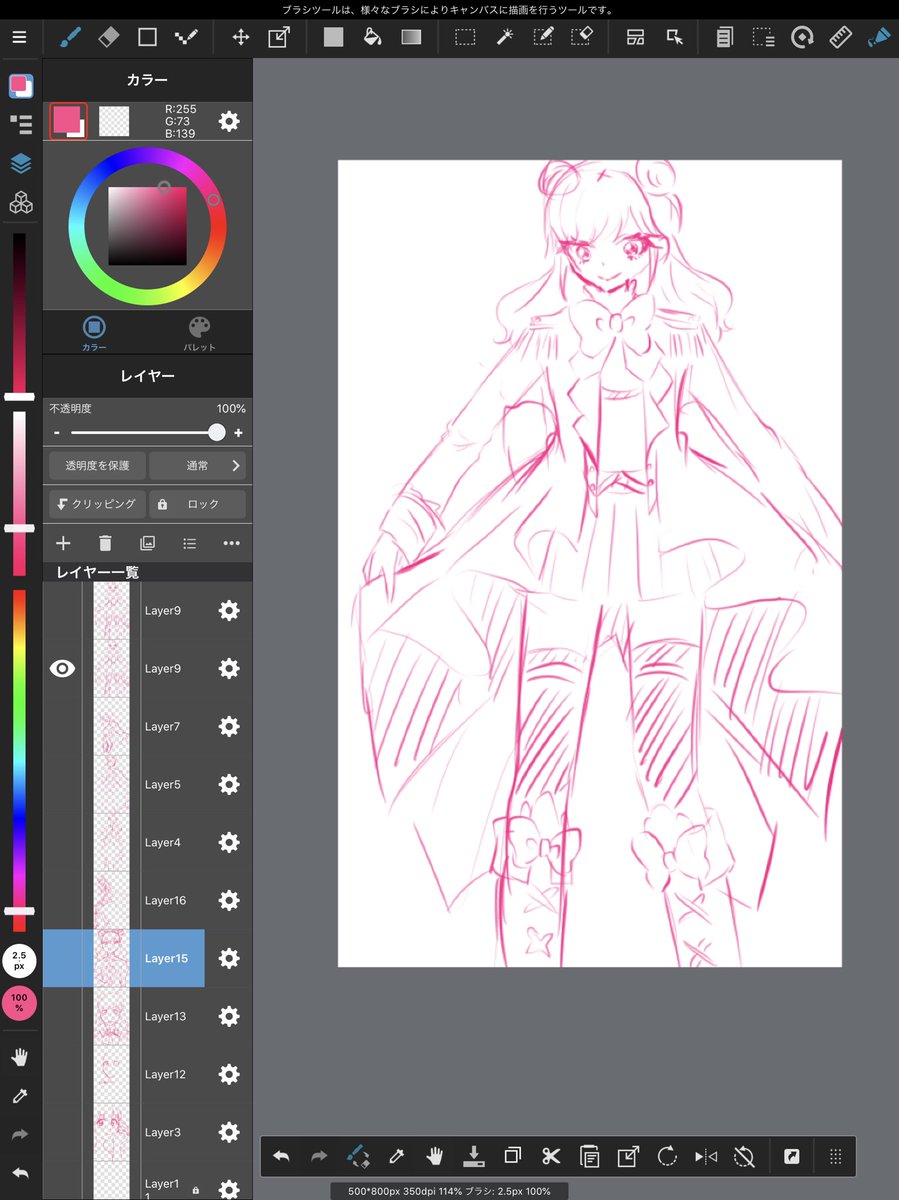This screenshot has width=899, height=1200.
Task: Toggle 透明度を保護 button
Action: 97,466
